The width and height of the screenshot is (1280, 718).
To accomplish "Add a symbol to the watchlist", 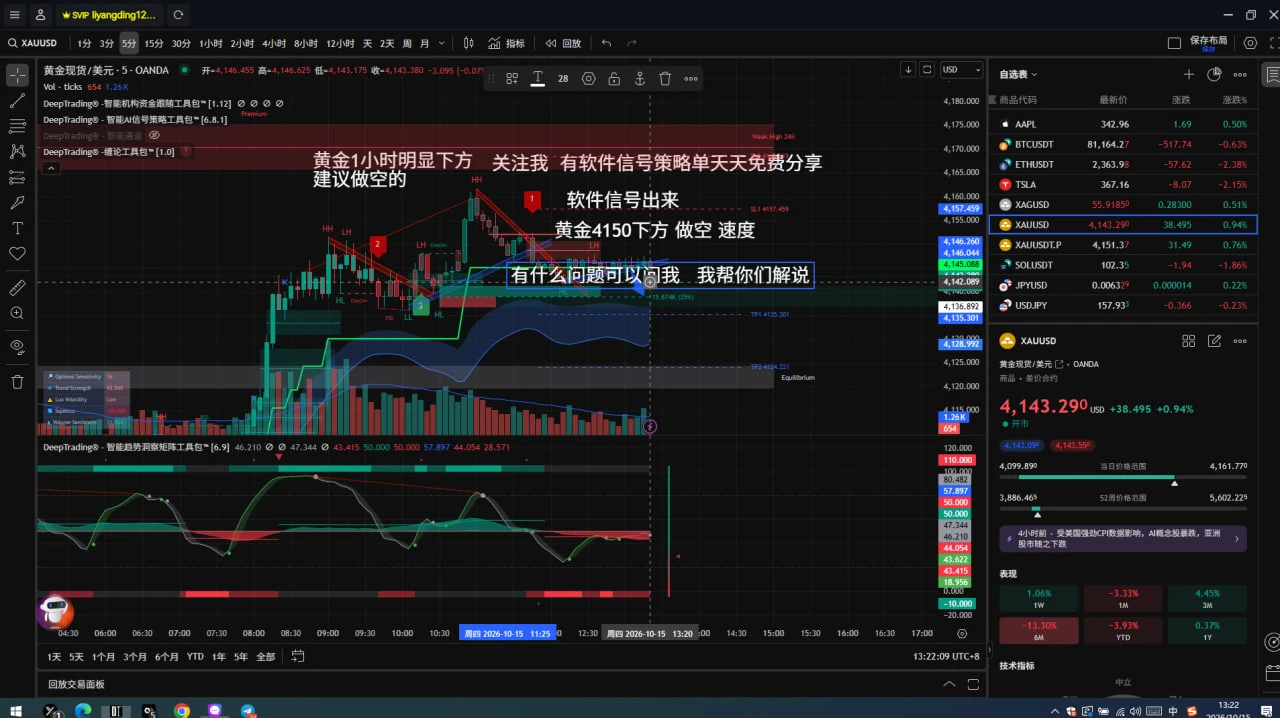I will click(1189, 74).
